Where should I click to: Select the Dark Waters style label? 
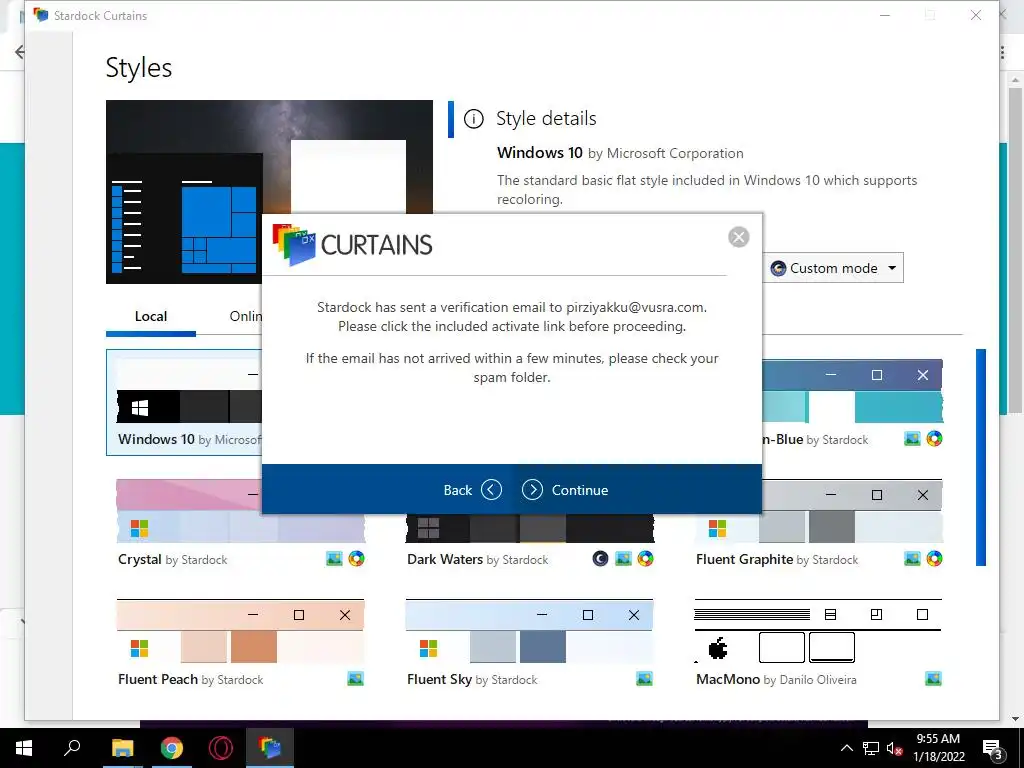coord(477,560)
